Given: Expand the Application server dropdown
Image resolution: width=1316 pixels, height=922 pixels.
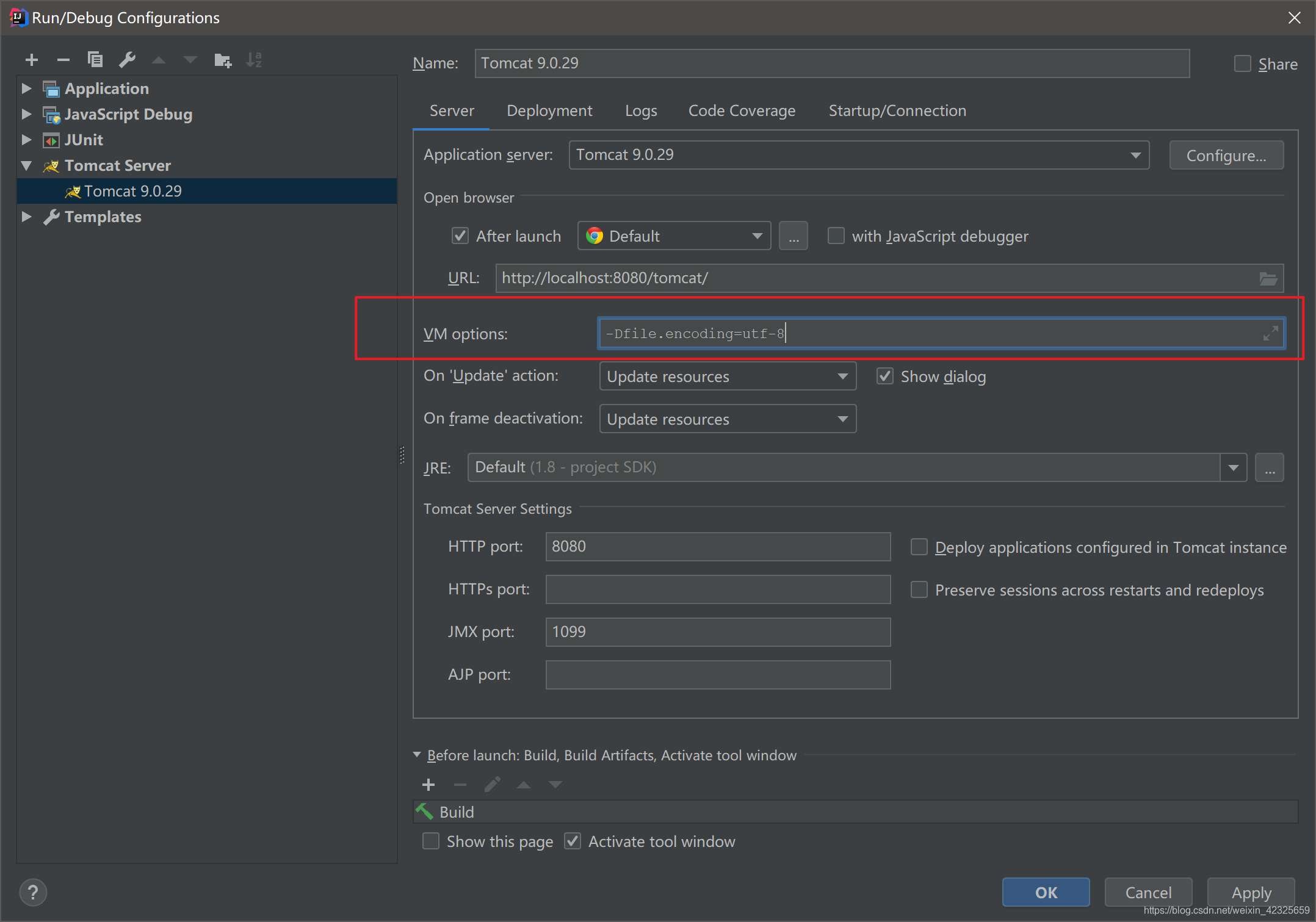Looking at the screenshot, I should pyautogui.click(x=1138, y=156).
